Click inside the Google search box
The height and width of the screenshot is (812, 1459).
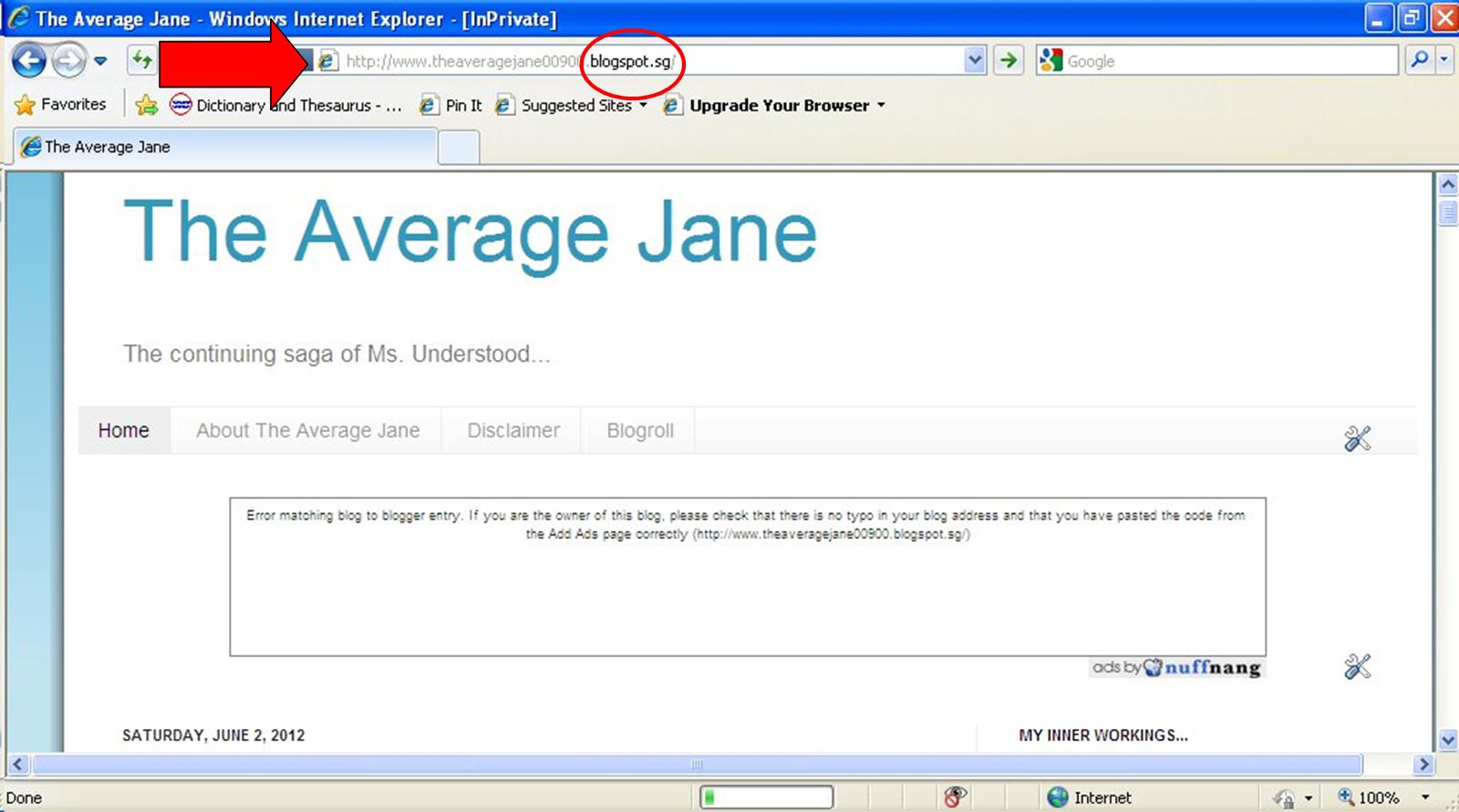click(x=1229, y=61)
